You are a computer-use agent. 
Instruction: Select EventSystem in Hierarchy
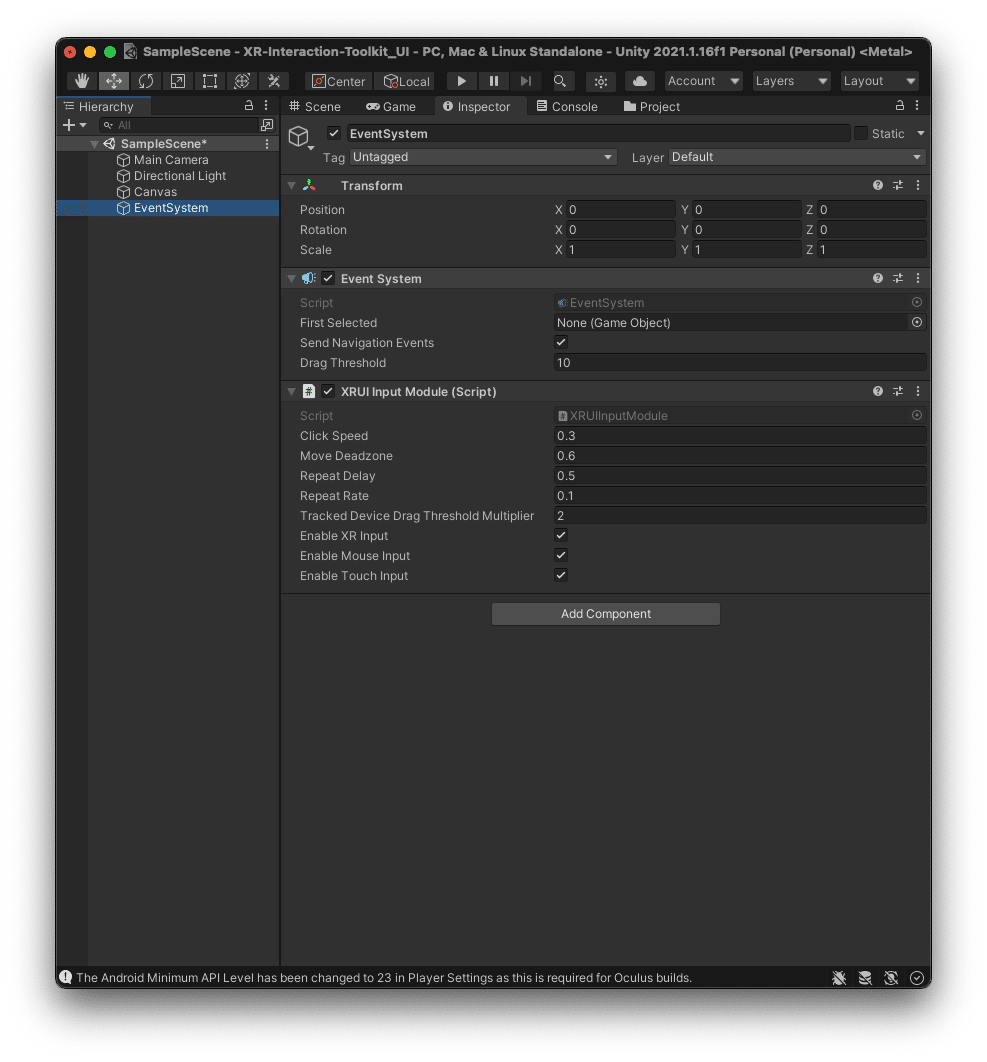tap(168, 208)
